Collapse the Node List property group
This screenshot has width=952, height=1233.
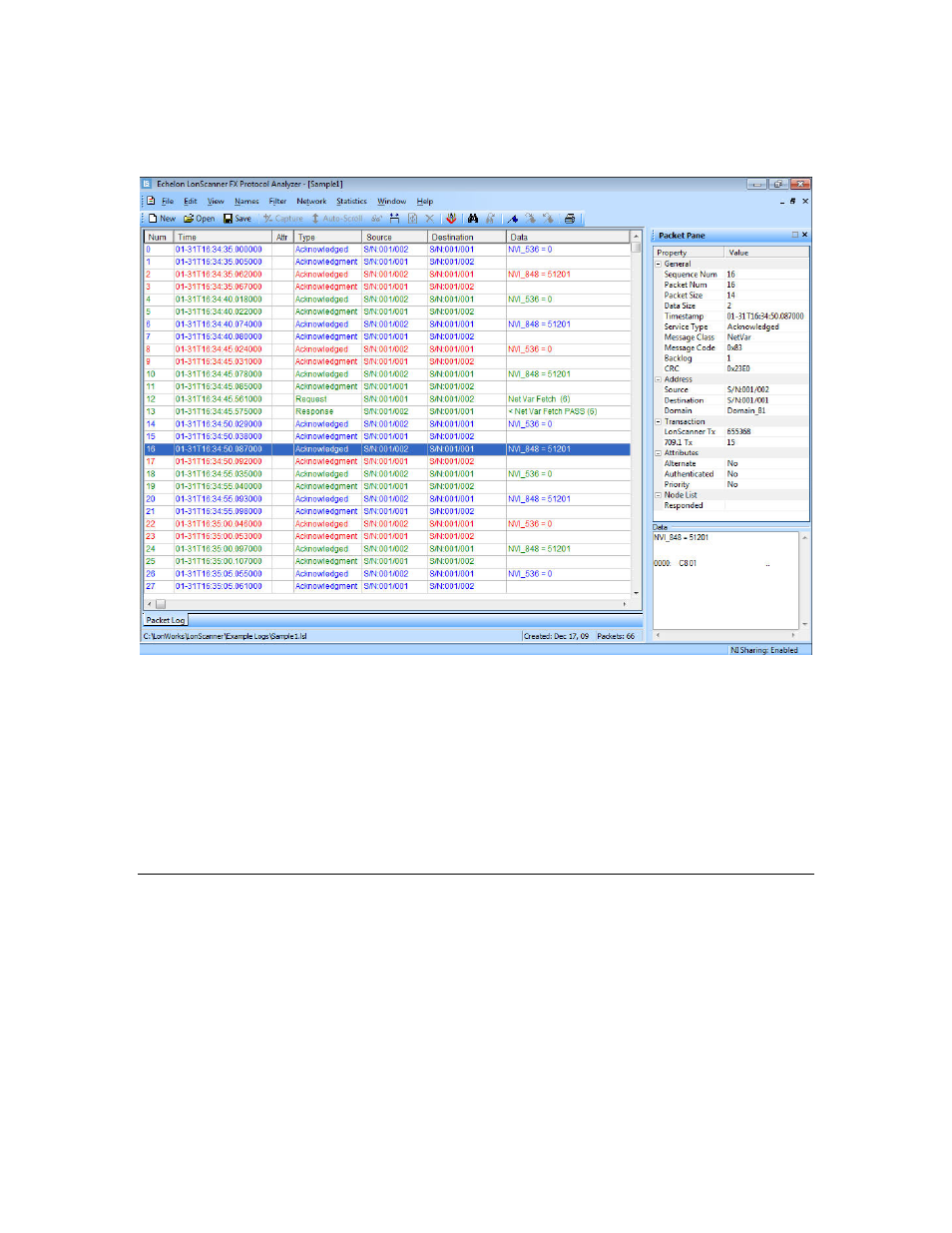pyautogui.click(x=658, y=495)
